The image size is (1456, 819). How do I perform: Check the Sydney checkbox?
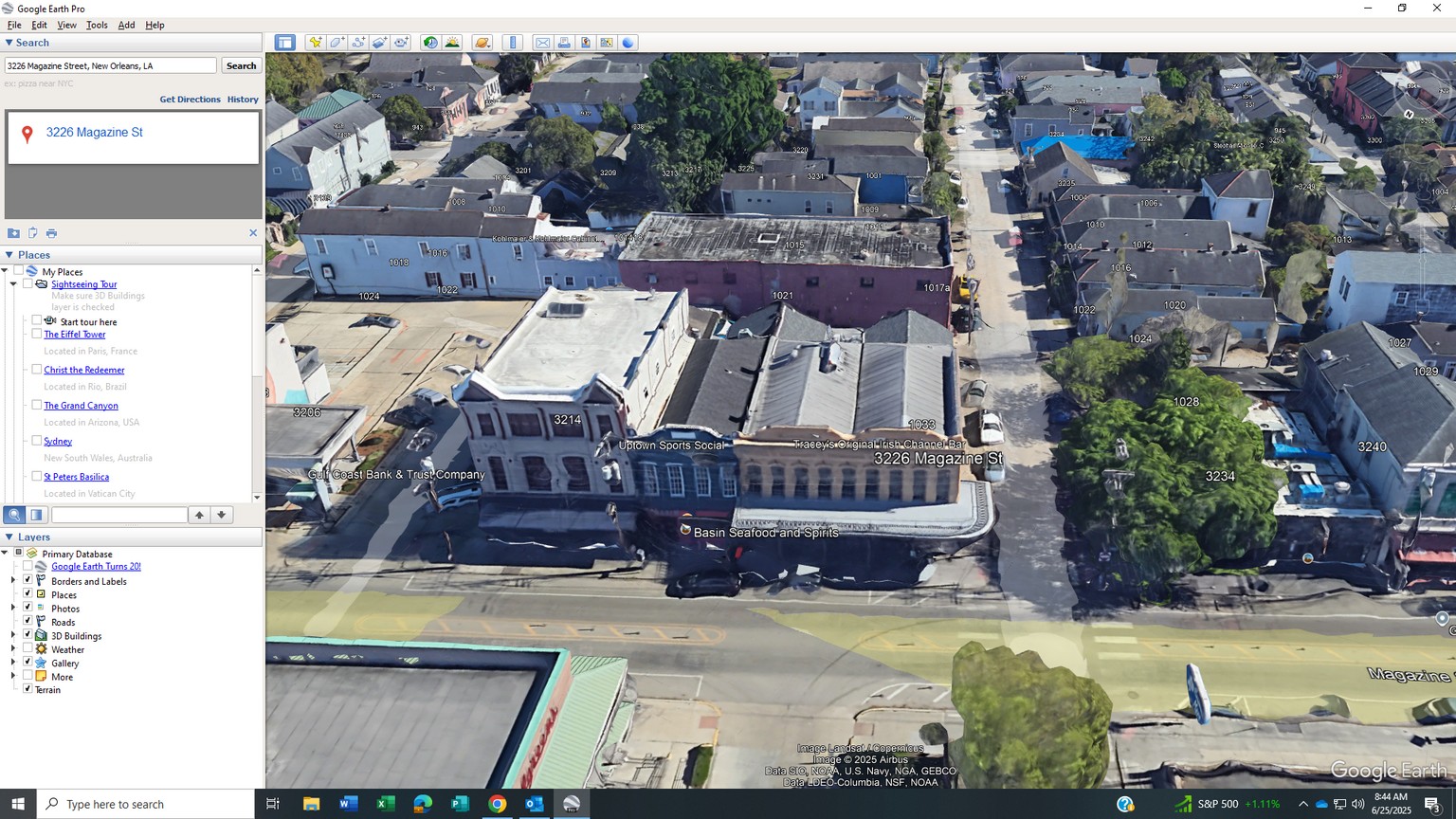[37, 440]
